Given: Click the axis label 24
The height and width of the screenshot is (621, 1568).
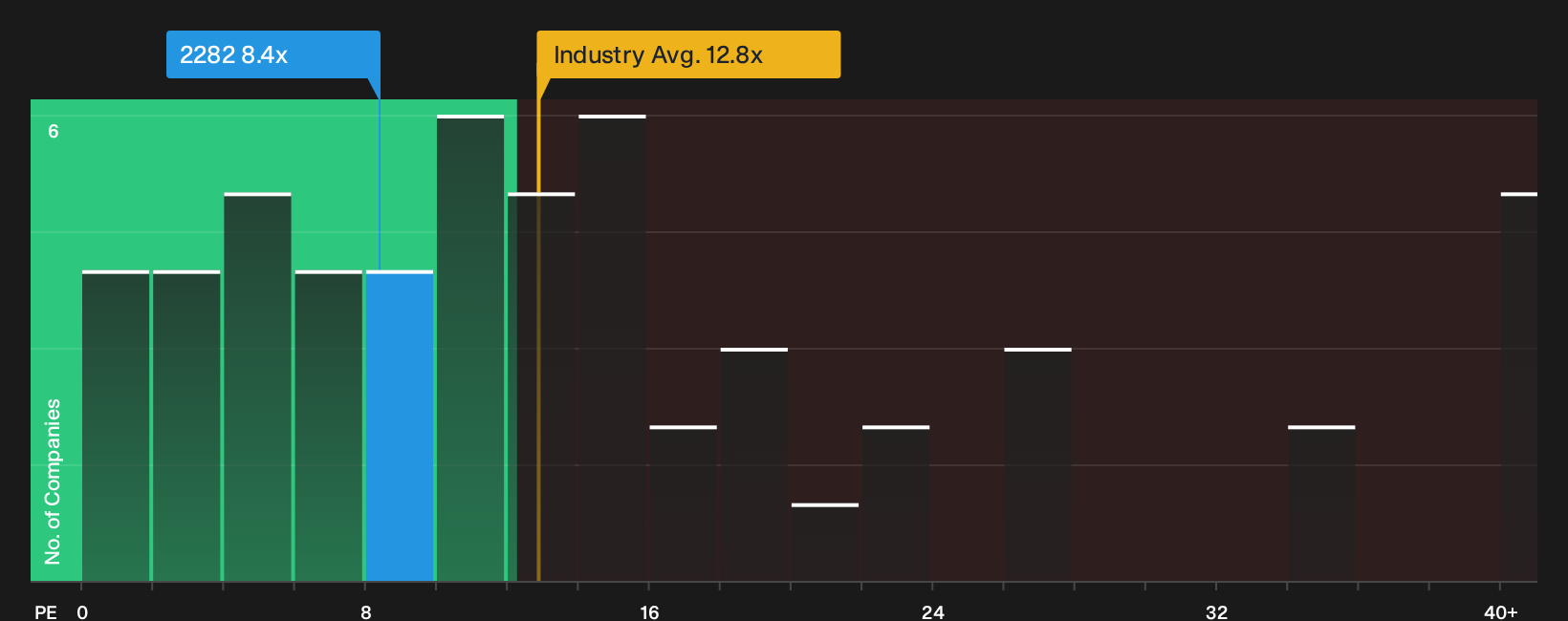Looking at the screenshot, I should (x=933, y=611).
